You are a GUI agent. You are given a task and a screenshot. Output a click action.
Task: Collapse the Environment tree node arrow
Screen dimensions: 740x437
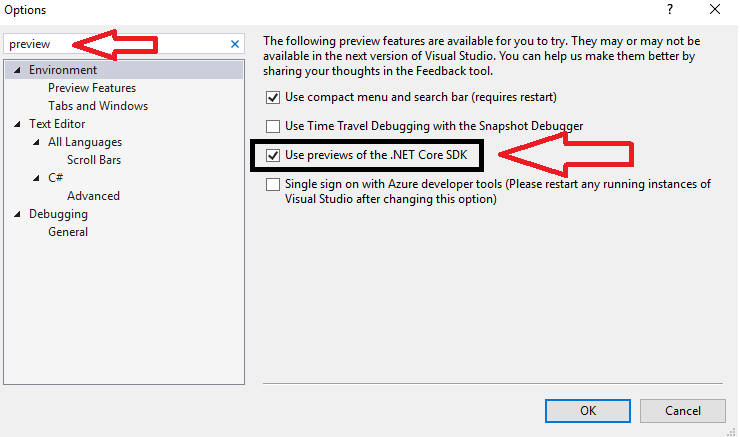pyautogui.click(x=17, y=70)
